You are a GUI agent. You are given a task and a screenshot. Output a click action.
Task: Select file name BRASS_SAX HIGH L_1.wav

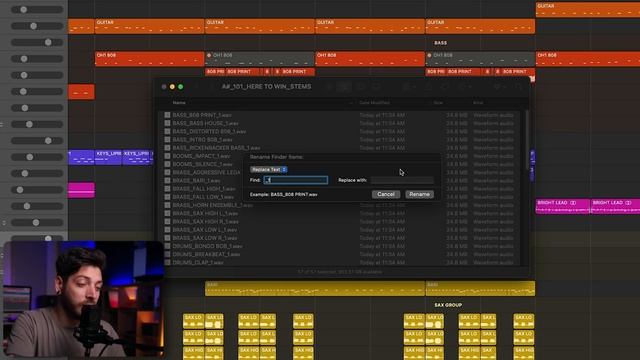tap(205, 213)
